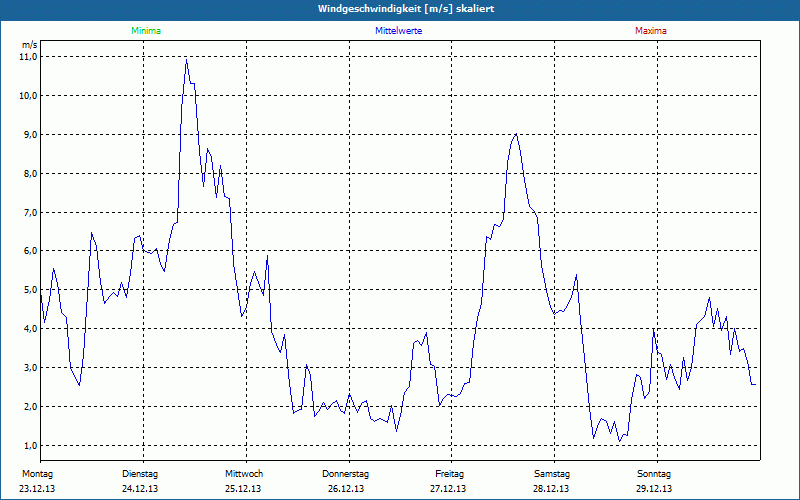Click the 24.12.13 date label
The width and height of the screenshot is (800, 500).
(140, 489)
